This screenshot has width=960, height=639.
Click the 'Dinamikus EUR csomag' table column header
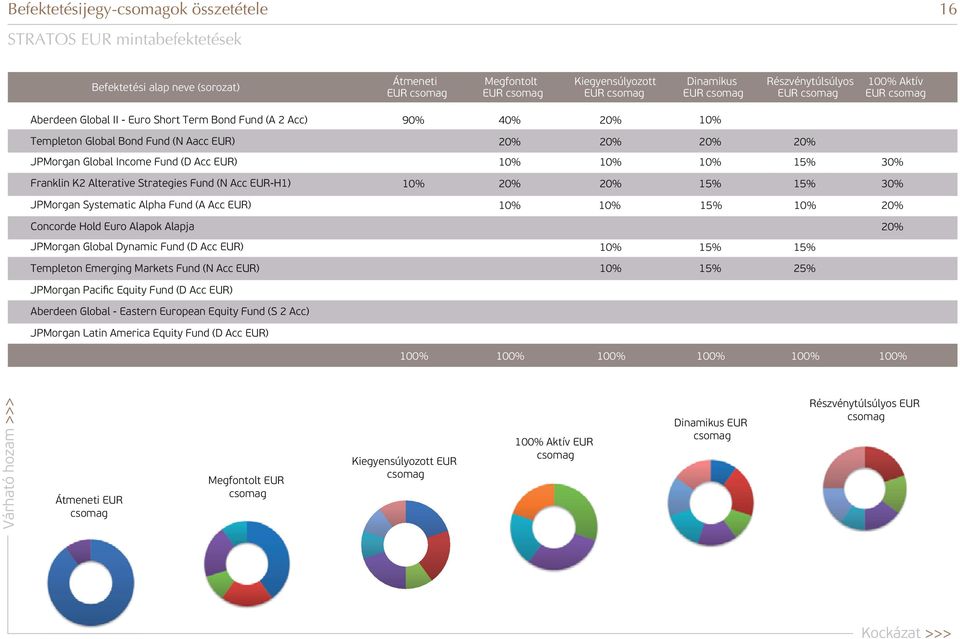pos(712,87)
